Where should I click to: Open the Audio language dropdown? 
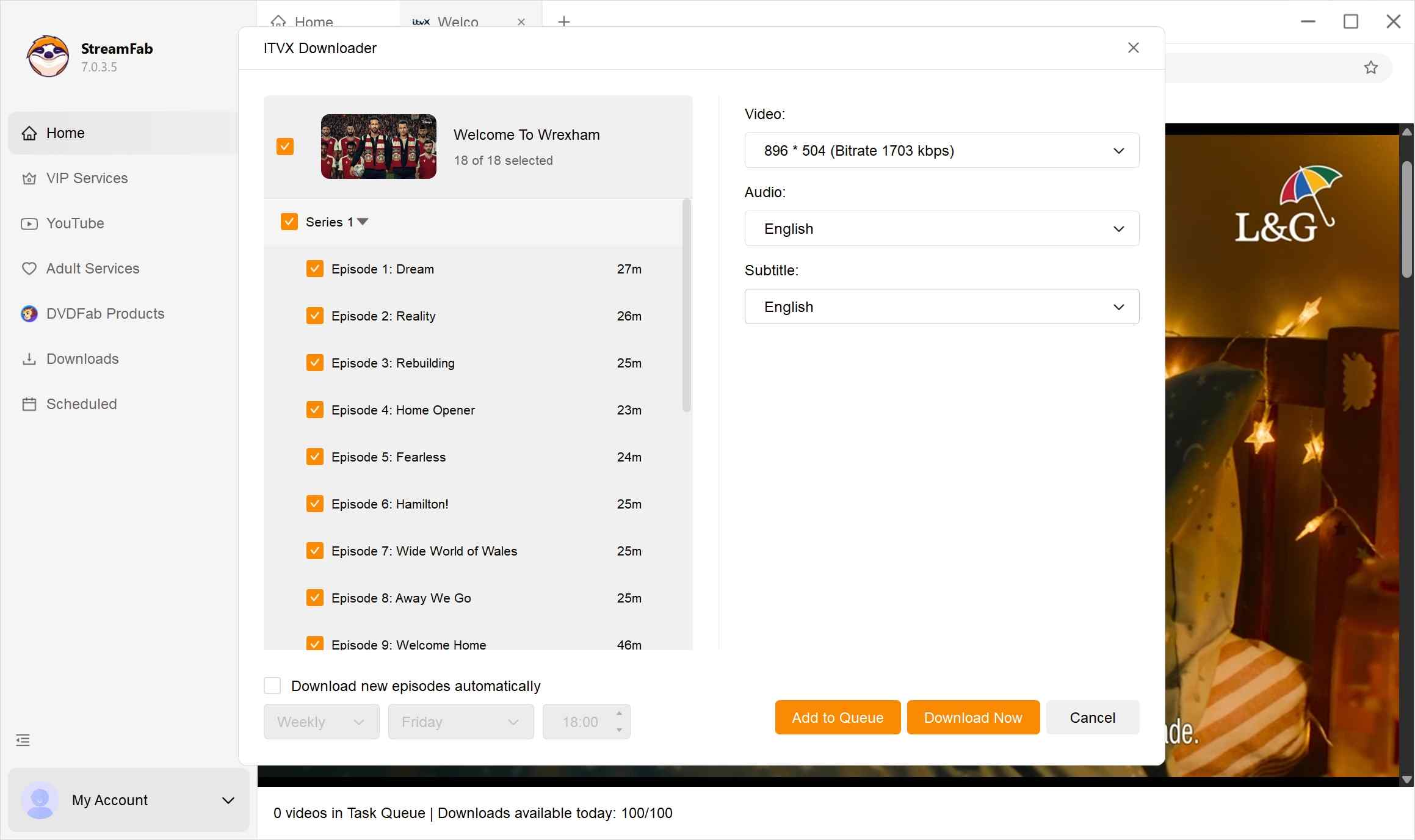pos(942,228)
